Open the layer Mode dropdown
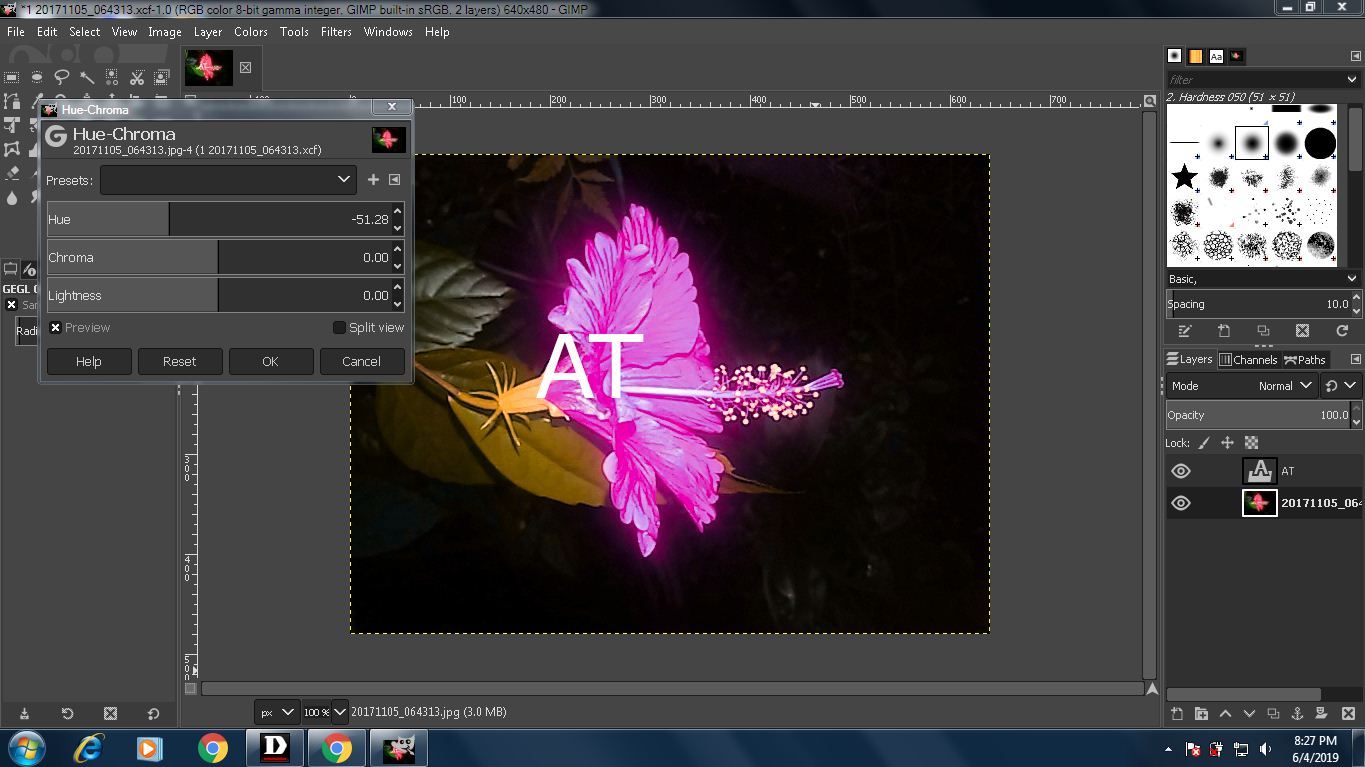The image size is (1365, 767). coord(1241,386)
